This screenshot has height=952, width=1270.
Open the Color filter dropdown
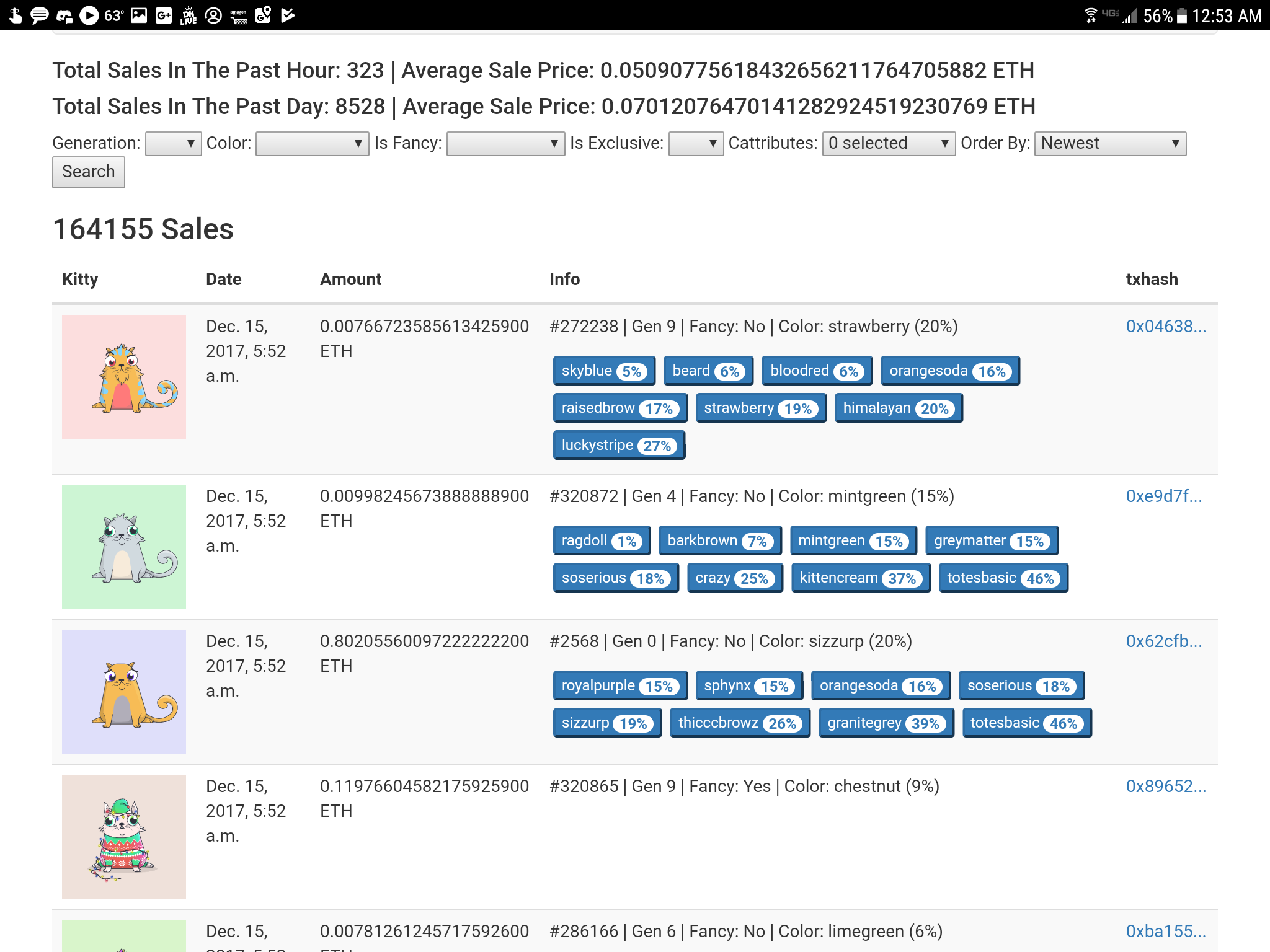coord(312,143)
